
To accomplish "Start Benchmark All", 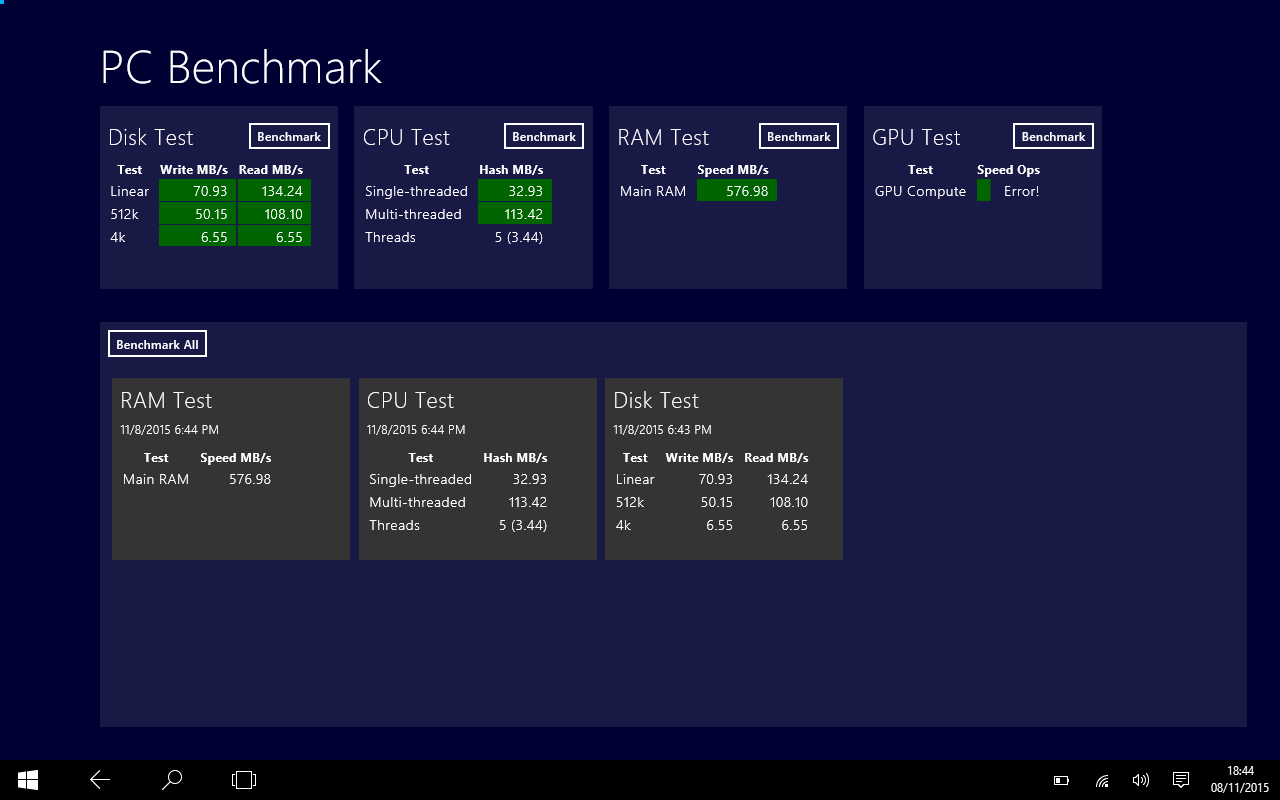I will (x=157, y=344).
